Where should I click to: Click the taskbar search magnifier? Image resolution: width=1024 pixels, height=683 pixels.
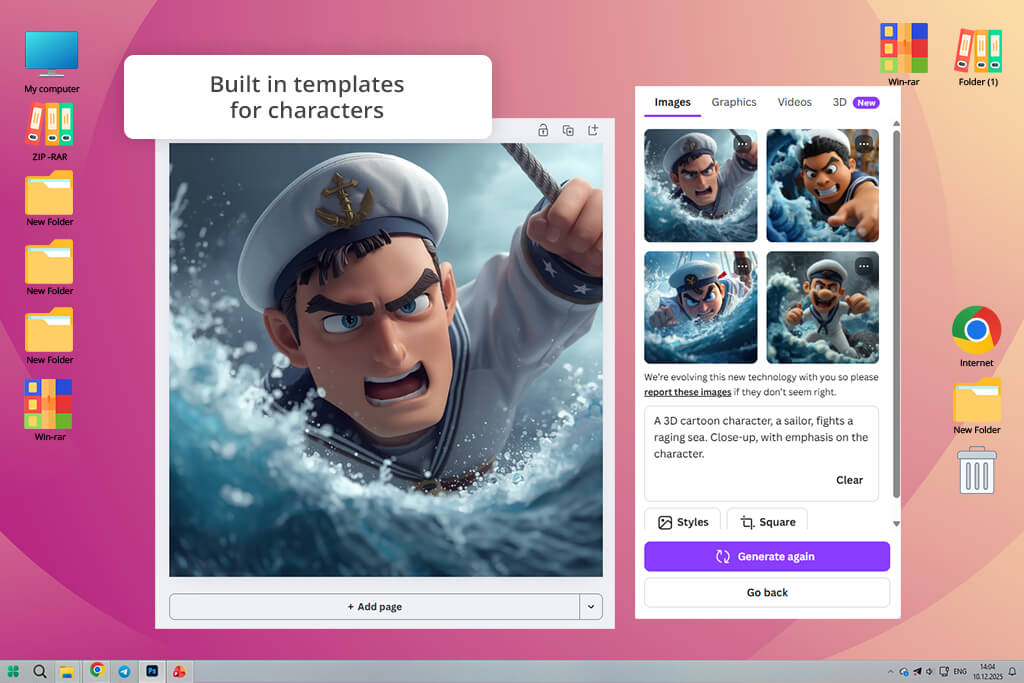click(40, 671)
